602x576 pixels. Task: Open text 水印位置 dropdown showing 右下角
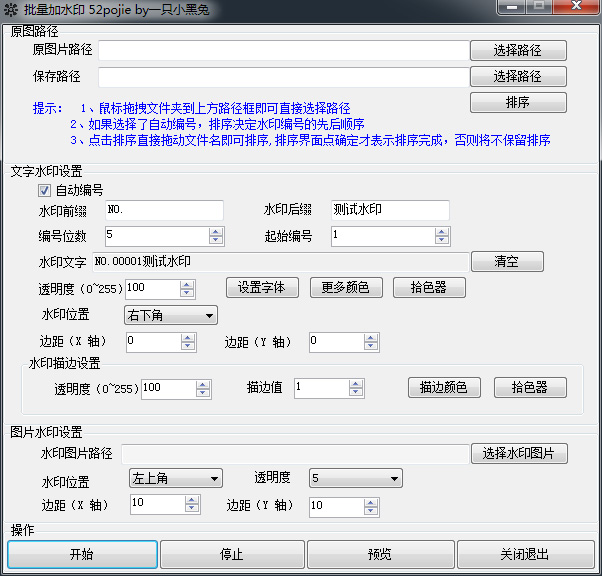pyautogui.click(x=171, y=315)
